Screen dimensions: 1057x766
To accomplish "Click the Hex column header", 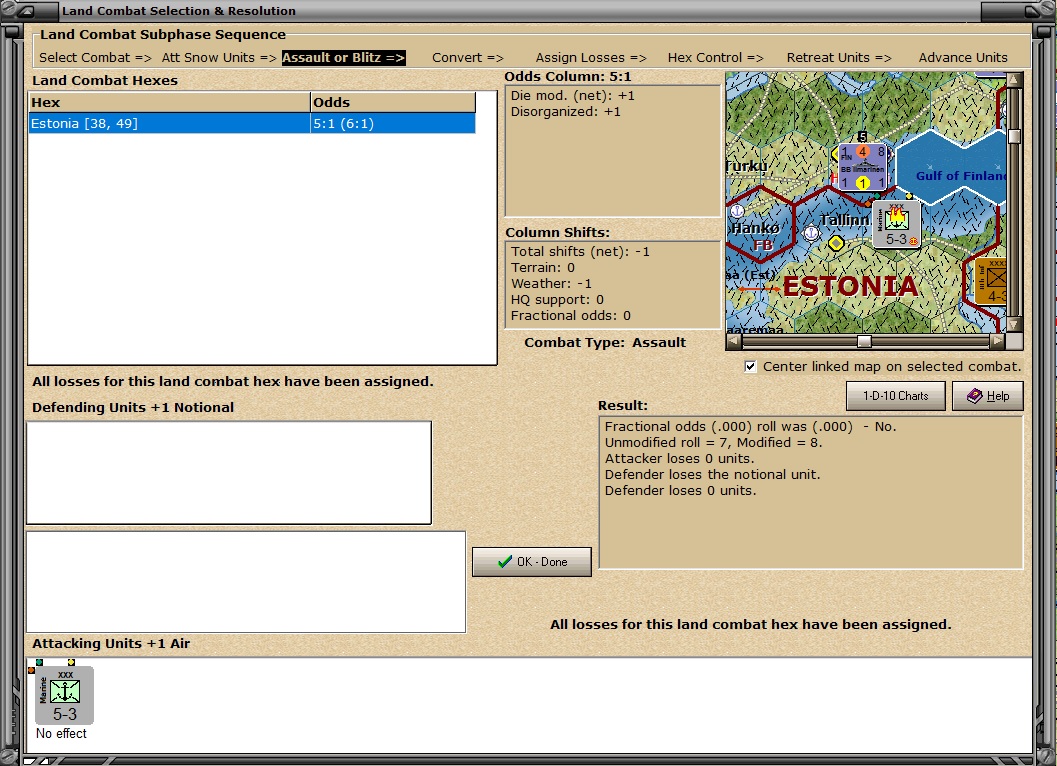I will [x=169, y=102].
